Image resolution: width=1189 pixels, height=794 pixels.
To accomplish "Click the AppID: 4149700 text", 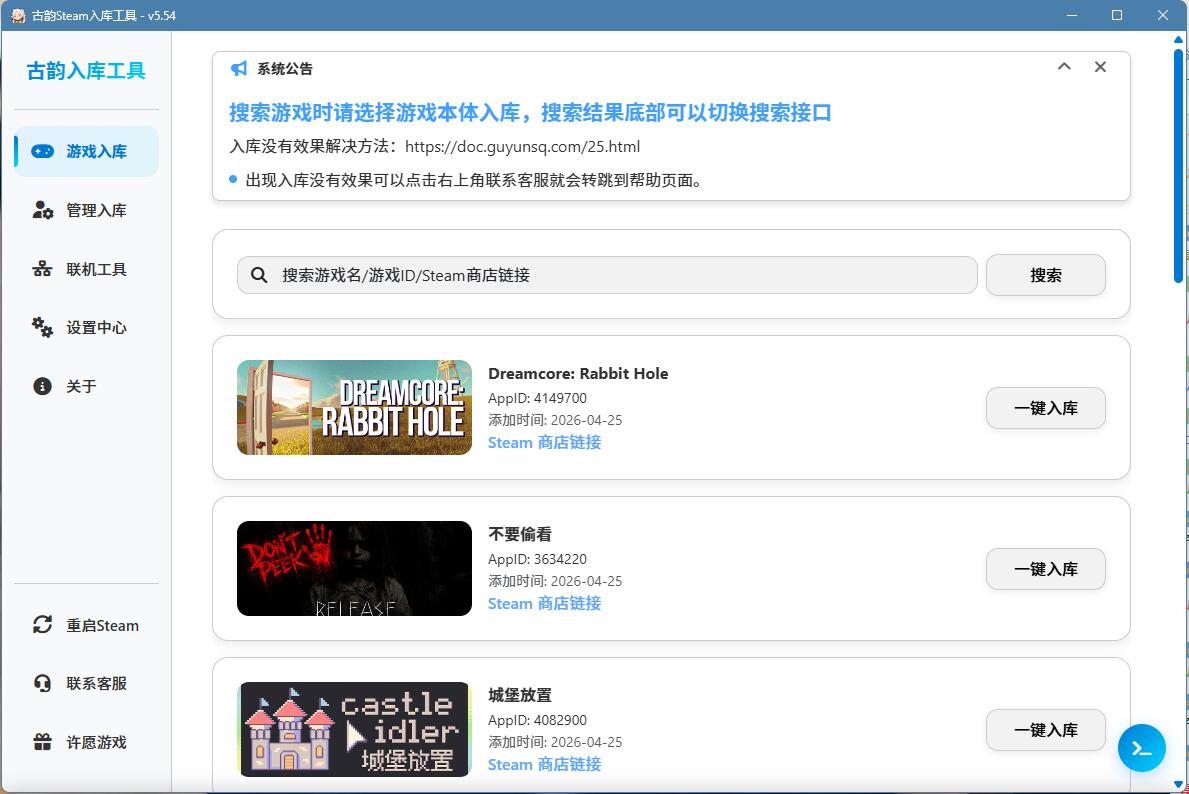I will [x=537, y=398].
